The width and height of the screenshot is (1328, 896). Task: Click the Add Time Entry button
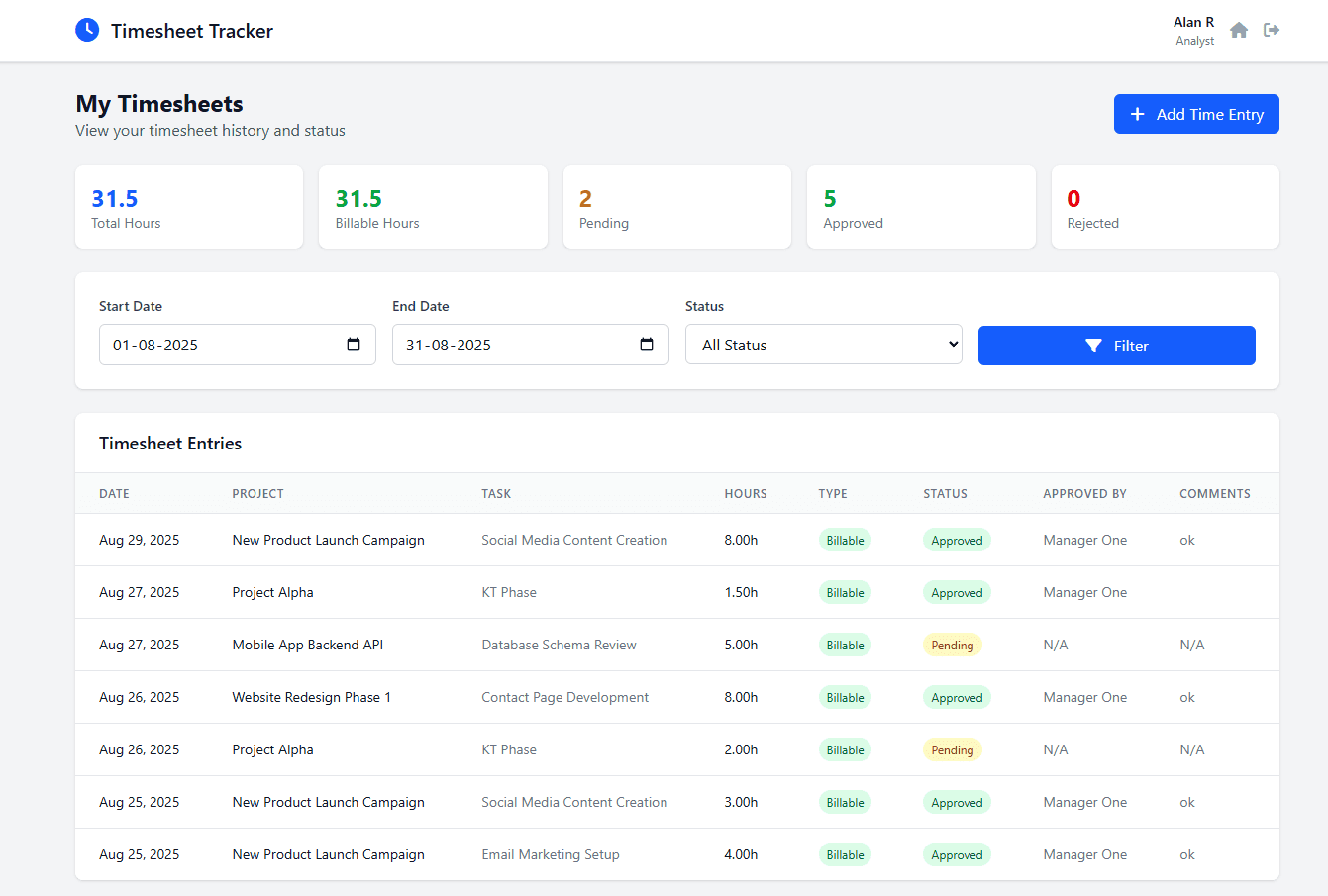pos(1196,114)
